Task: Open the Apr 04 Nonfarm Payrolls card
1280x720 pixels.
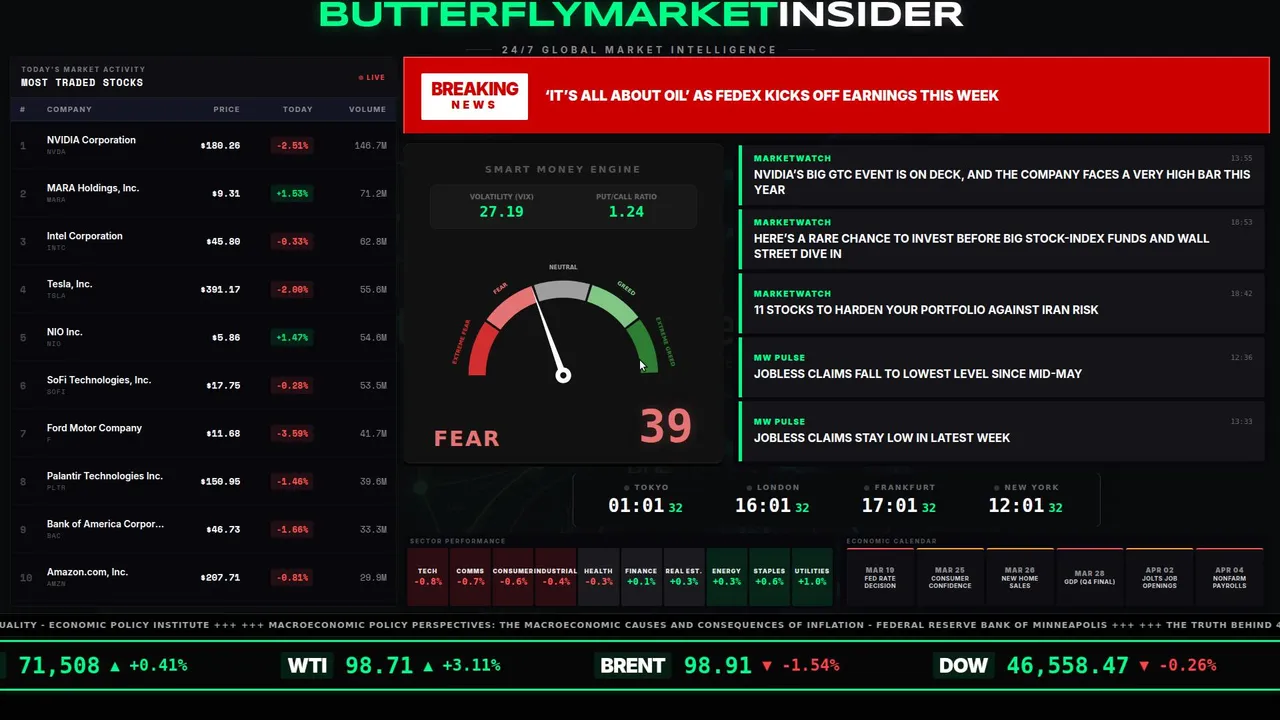Action: (x=1230, y=577)
